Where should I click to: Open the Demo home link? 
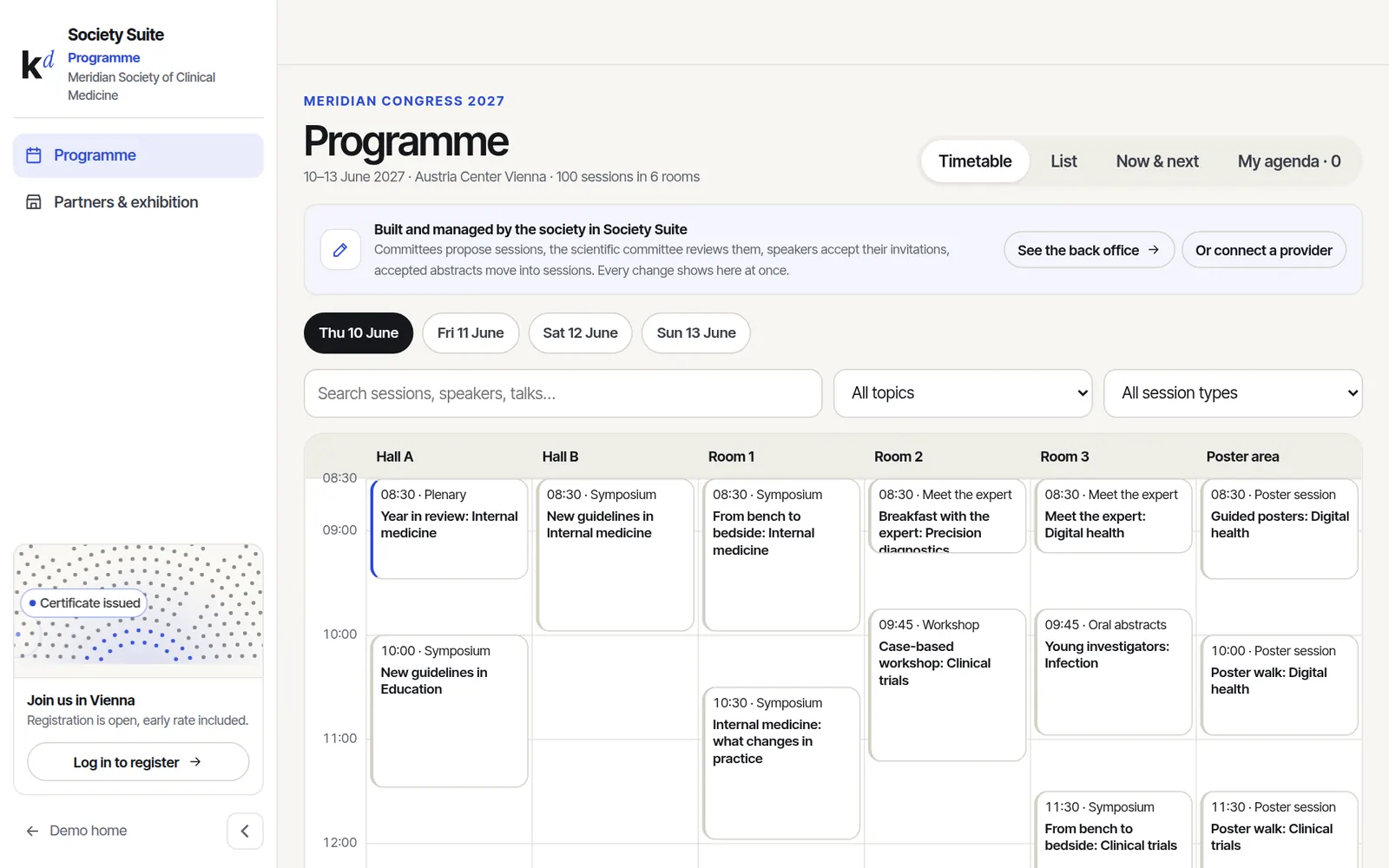coord(77,831)
